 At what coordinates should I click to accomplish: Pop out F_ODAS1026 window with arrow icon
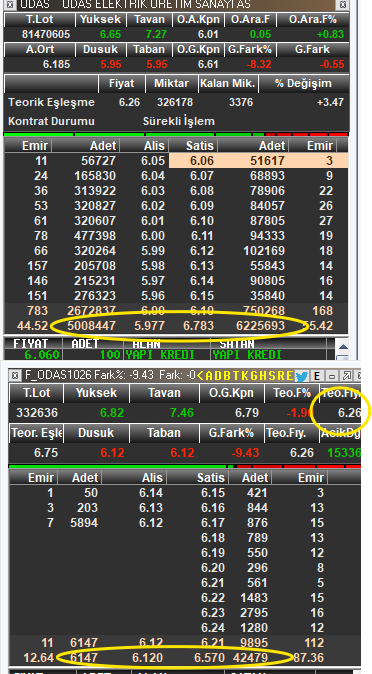346,376
